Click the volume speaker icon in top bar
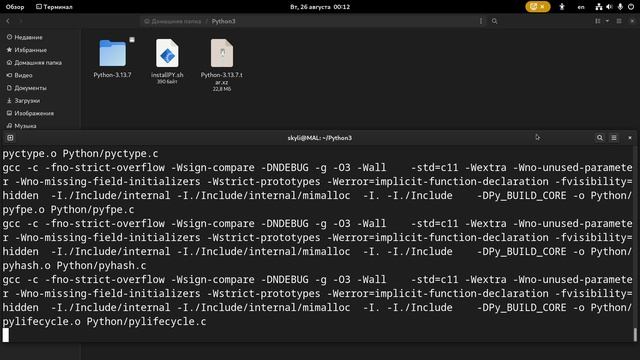The width and height of the screenshot is (640, 360). [609, 7]
